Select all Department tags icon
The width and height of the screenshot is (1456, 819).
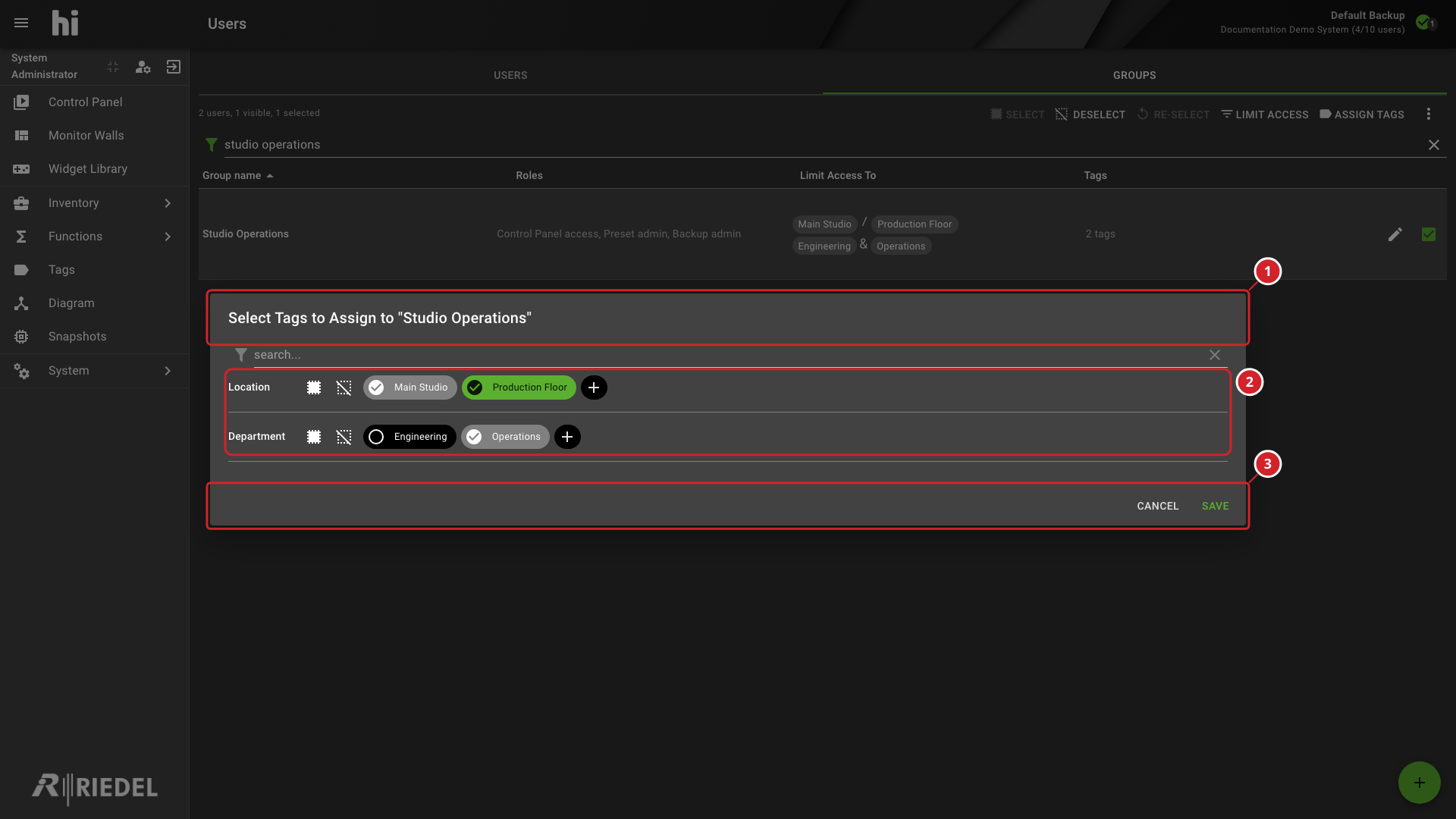314,437
